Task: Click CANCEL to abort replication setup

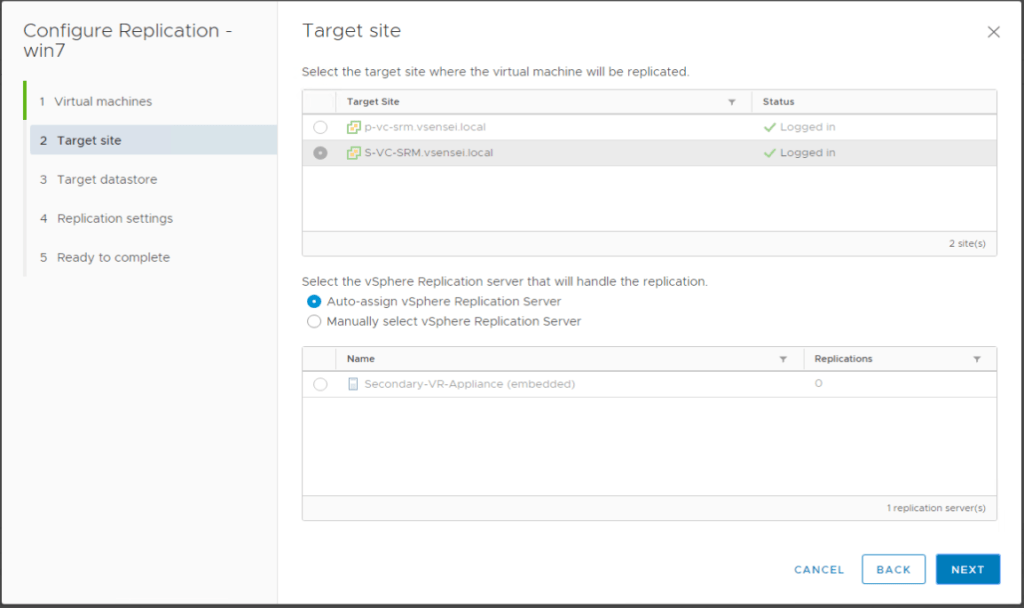Action: pyautogui.click(x=819, y=569)
